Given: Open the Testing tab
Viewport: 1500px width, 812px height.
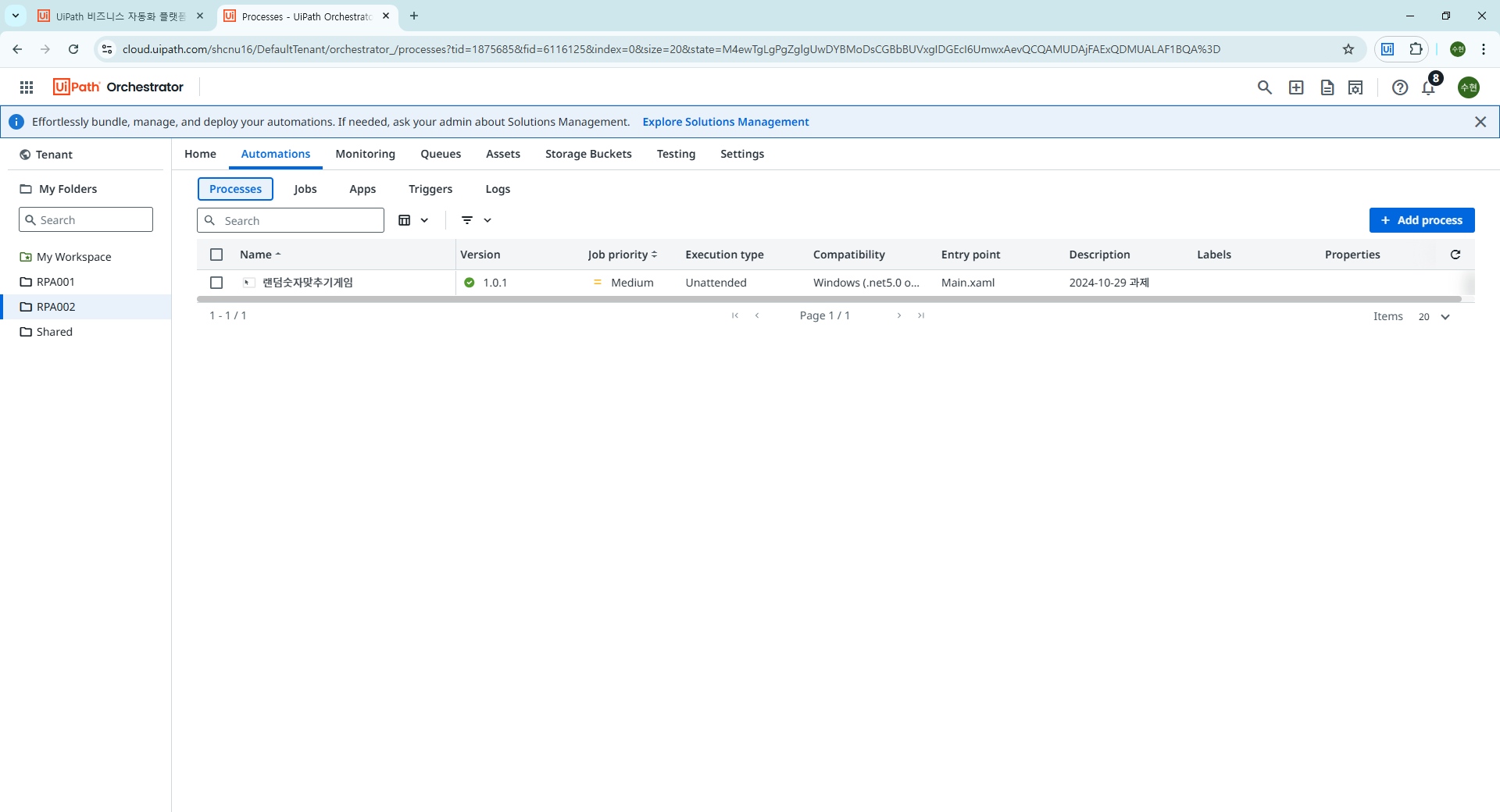Looking at the screenshot, I should click(x=676, y=154).
